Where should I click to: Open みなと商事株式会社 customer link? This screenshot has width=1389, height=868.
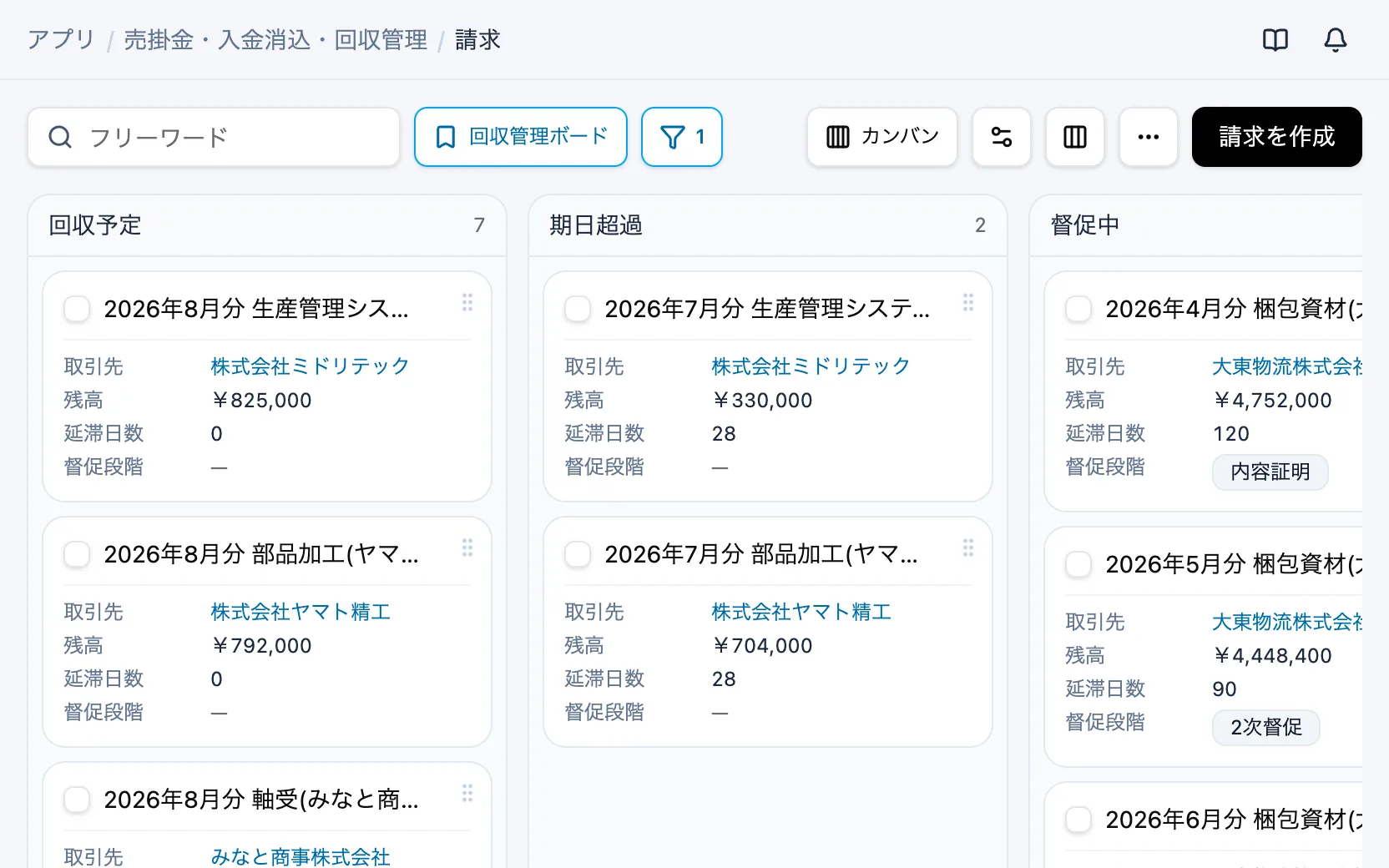[x=301, y=857]
